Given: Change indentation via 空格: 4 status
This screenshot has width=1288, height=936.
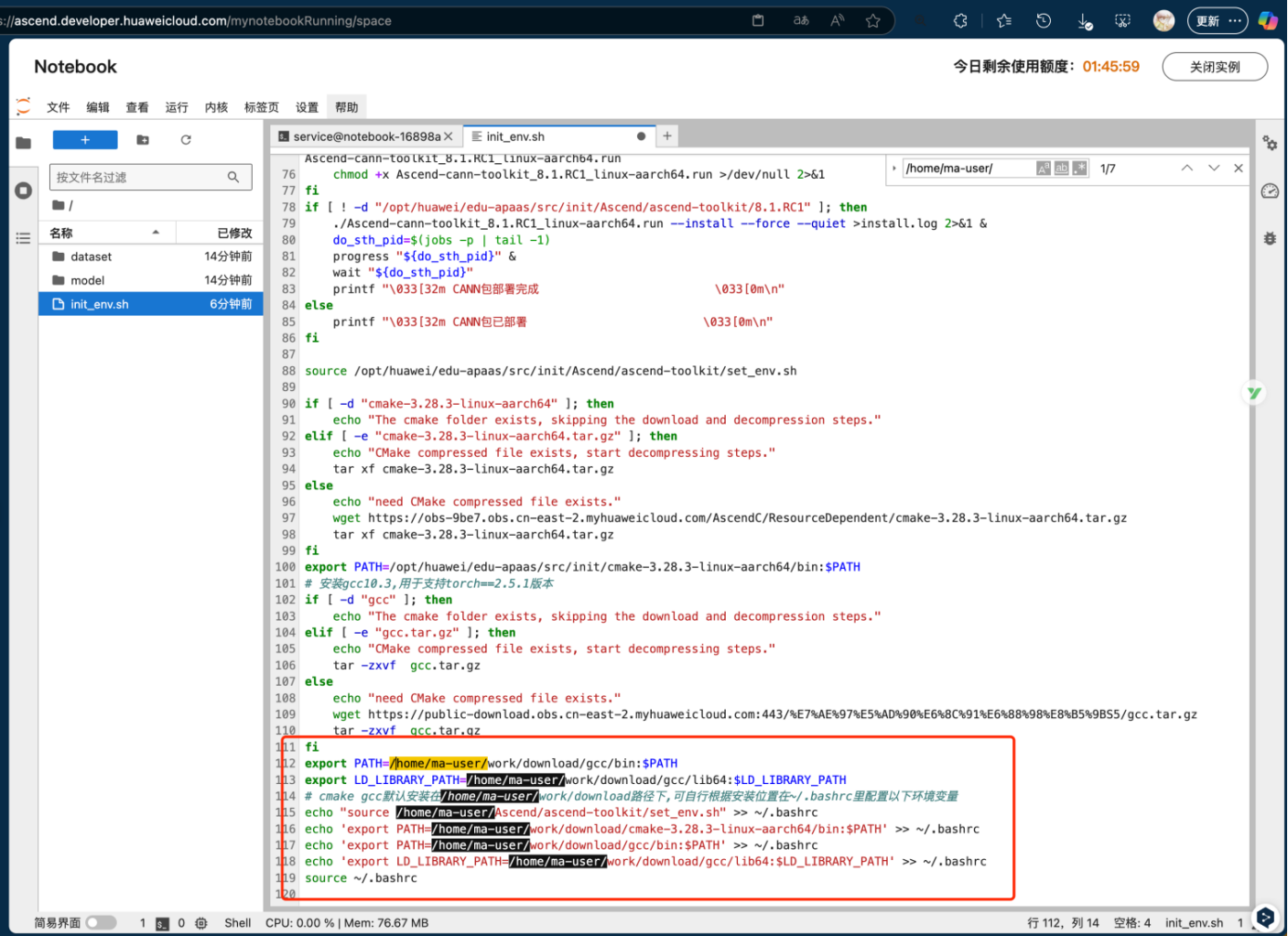Looking at the screenshot, I should (x=1132, y=923).
